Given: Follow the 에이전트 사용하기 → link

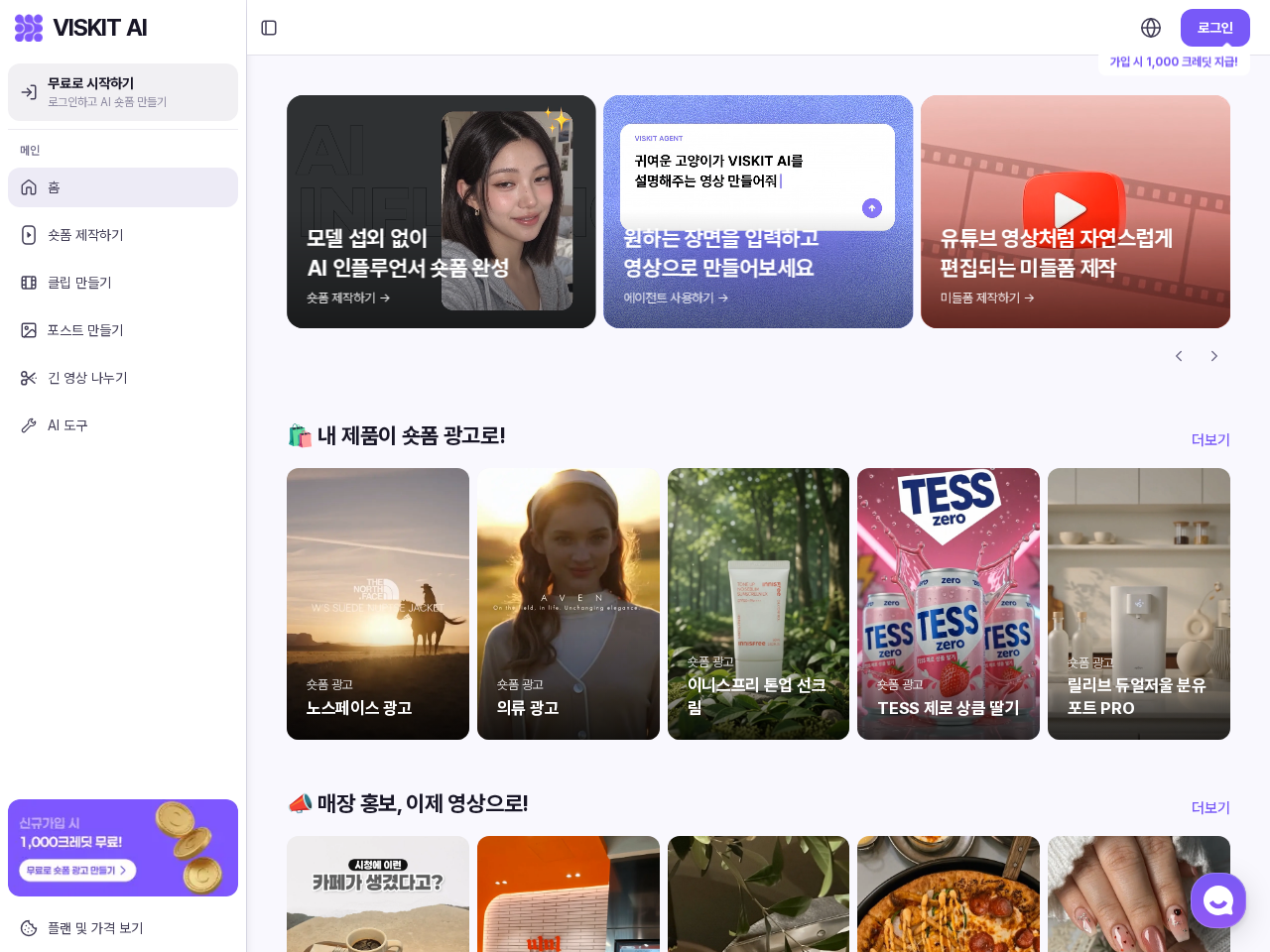Looking at the screenshot, I should [x=676, y=297].
